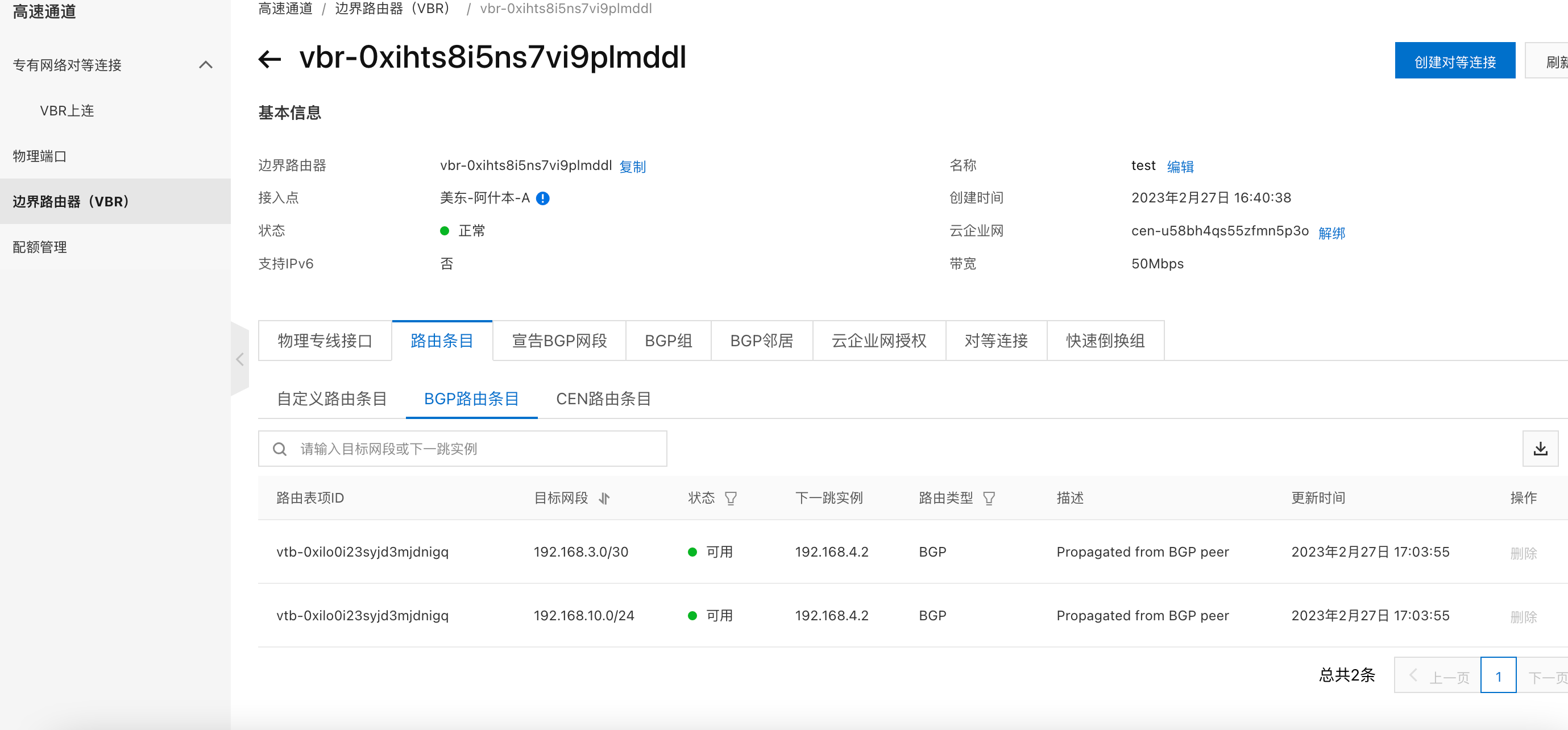Screen dimensions: 1568x730
Task: Click destination cell 192.168.3.0/30
Action: (580, 552)
